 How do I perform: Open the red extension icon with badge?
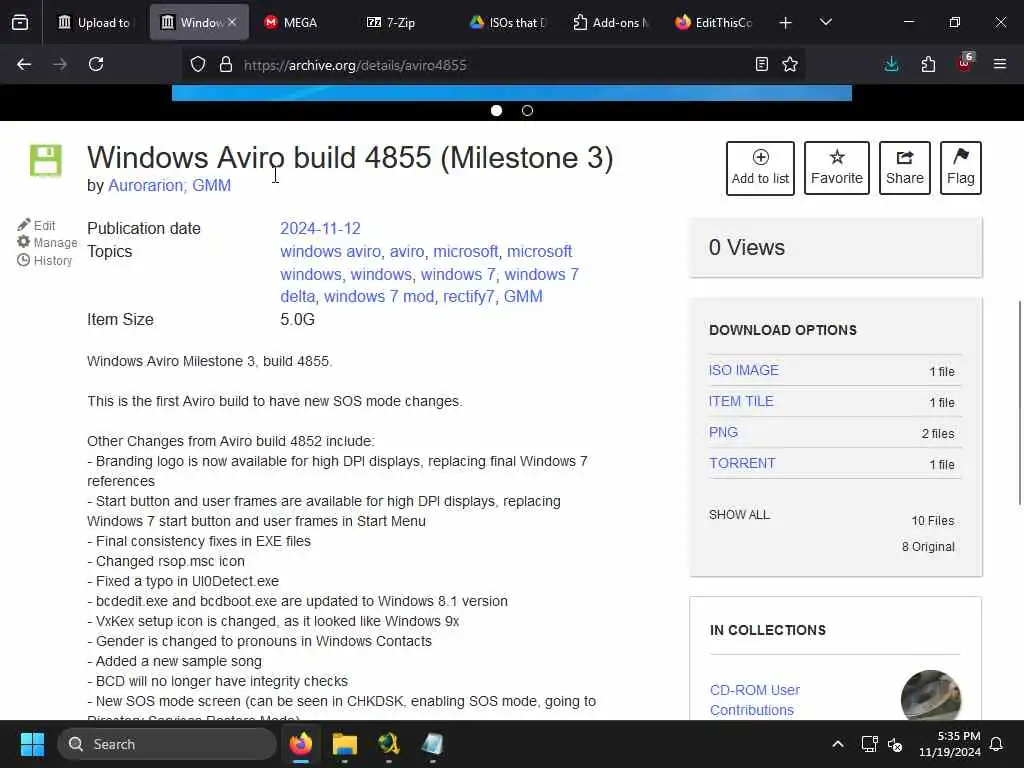point(965,63)
